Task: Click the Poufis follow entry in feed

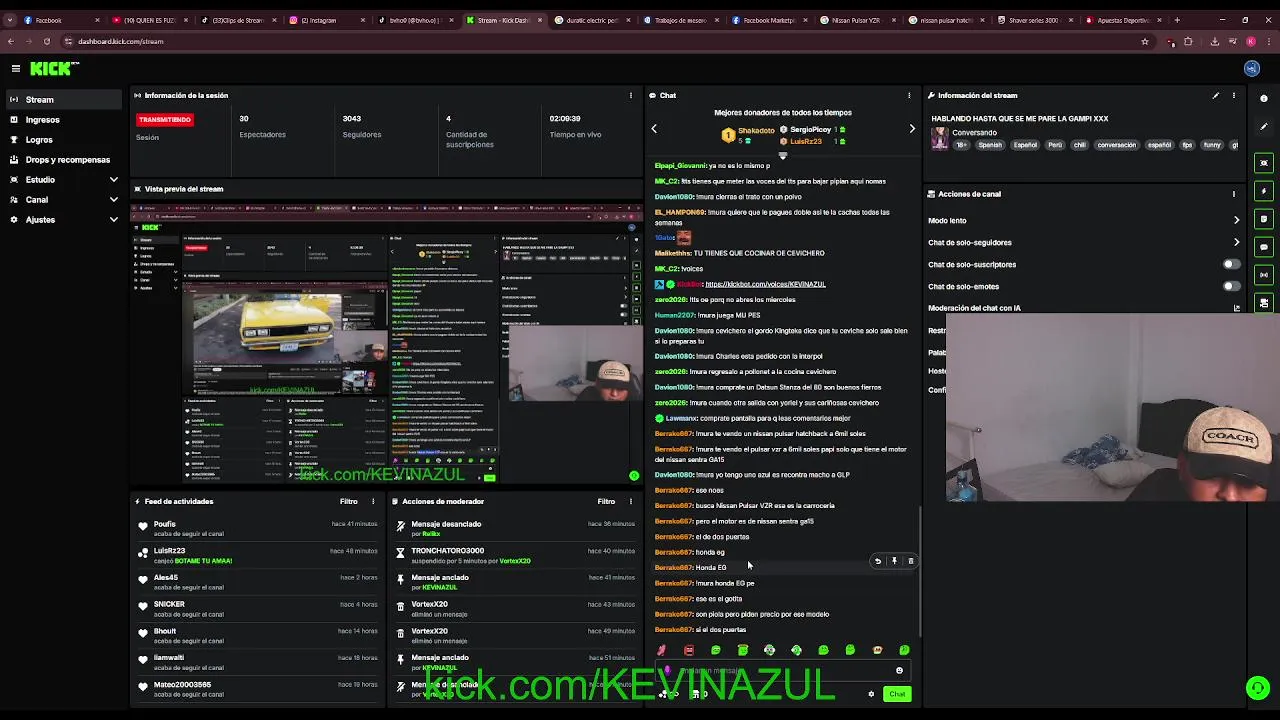Action: coord(257,528)
